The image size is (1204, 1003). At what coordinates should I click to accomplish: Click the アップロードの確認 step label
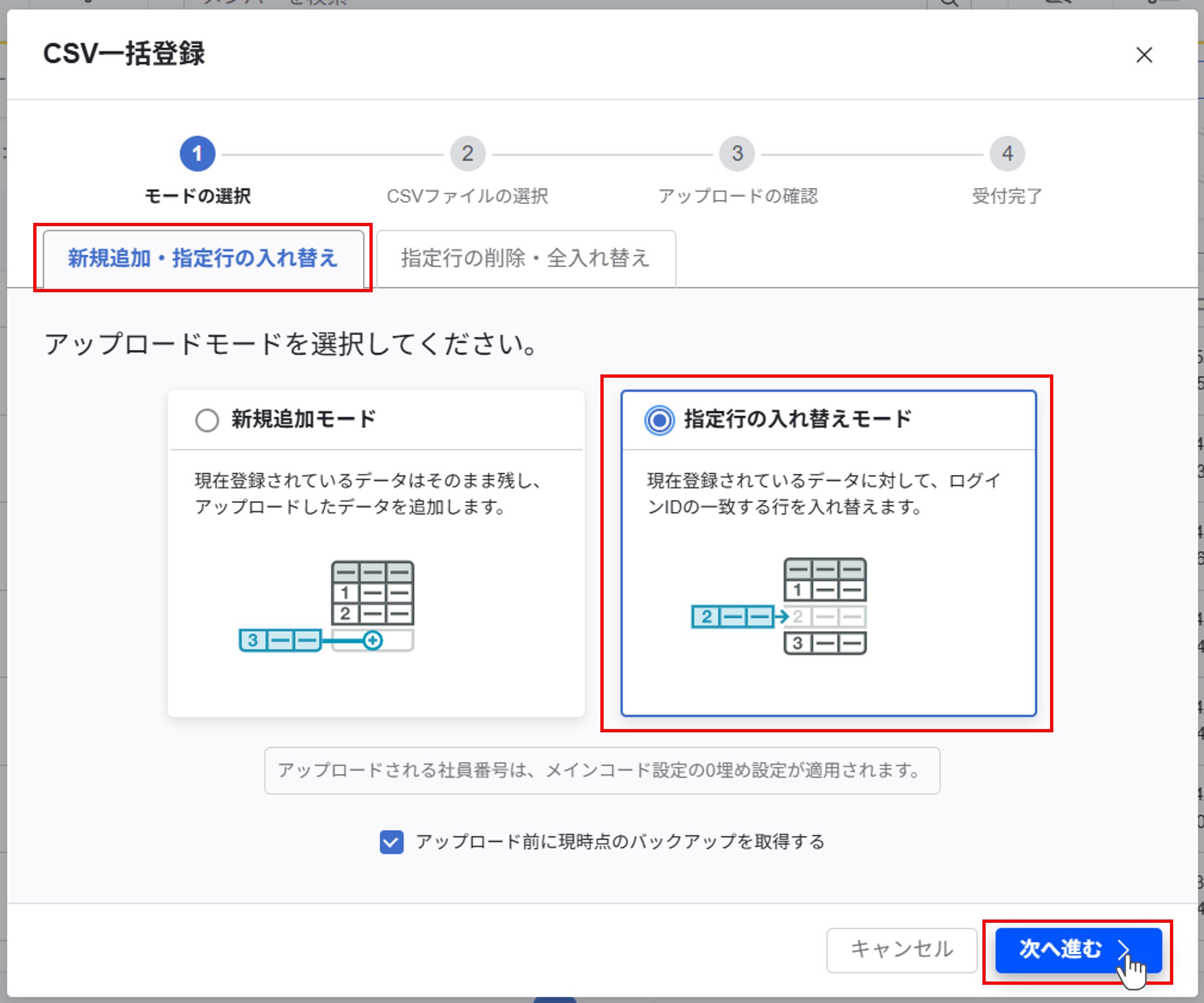point(738,196)
